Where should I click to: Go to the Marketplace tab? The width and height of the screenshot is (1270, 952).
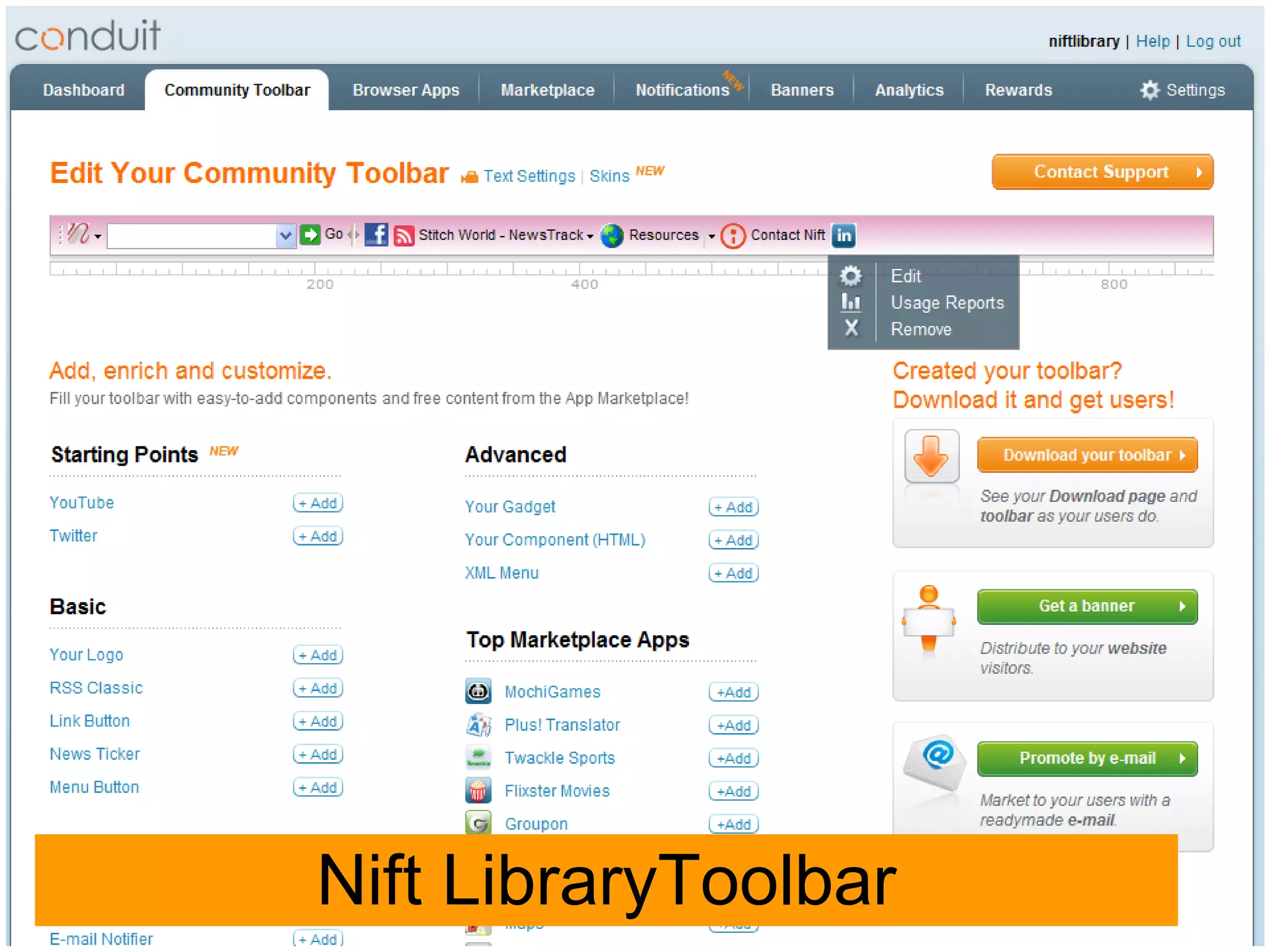pyautogui.click(x=548, y=90)
